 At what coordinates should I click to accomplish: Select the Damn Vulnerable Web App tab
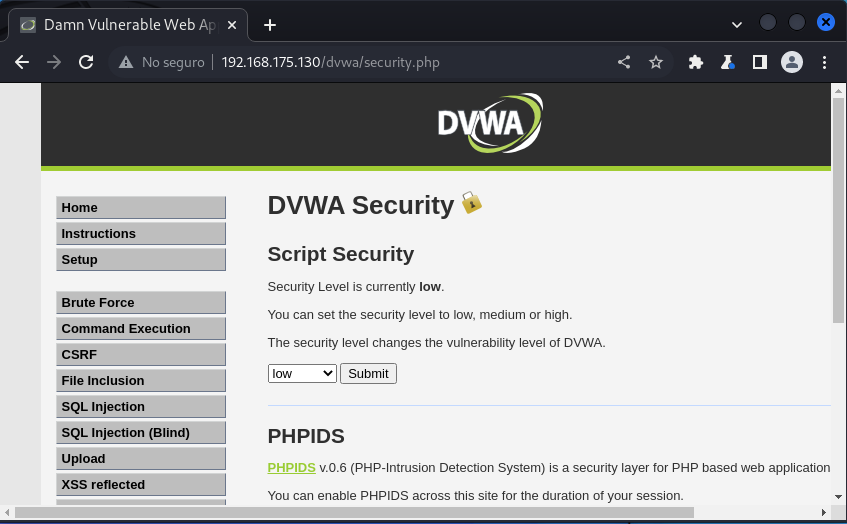click(128, 25)
